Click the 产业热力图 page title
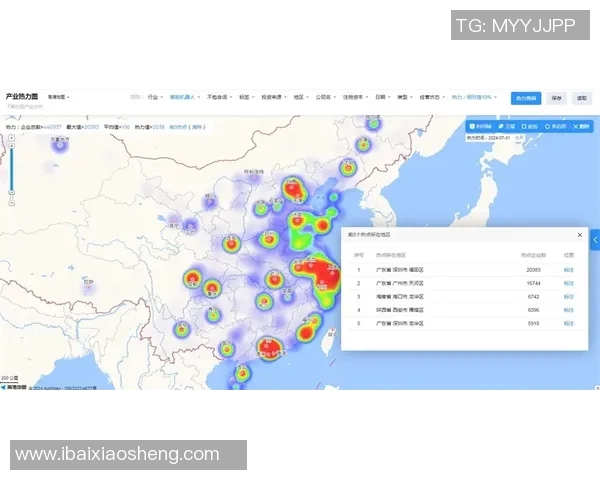Image resolution: width=600 pixels, height=480 pixels. pyautogui.click(x=22, y=96)
